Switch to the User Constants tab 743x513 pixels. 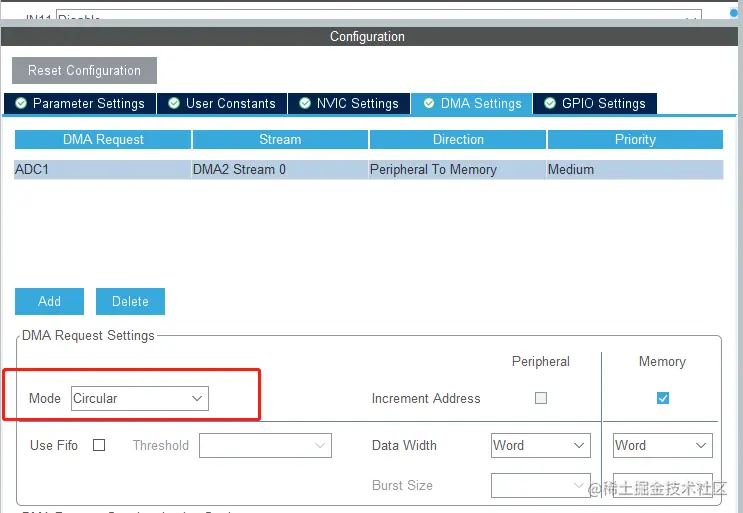[x=222, y=103]
